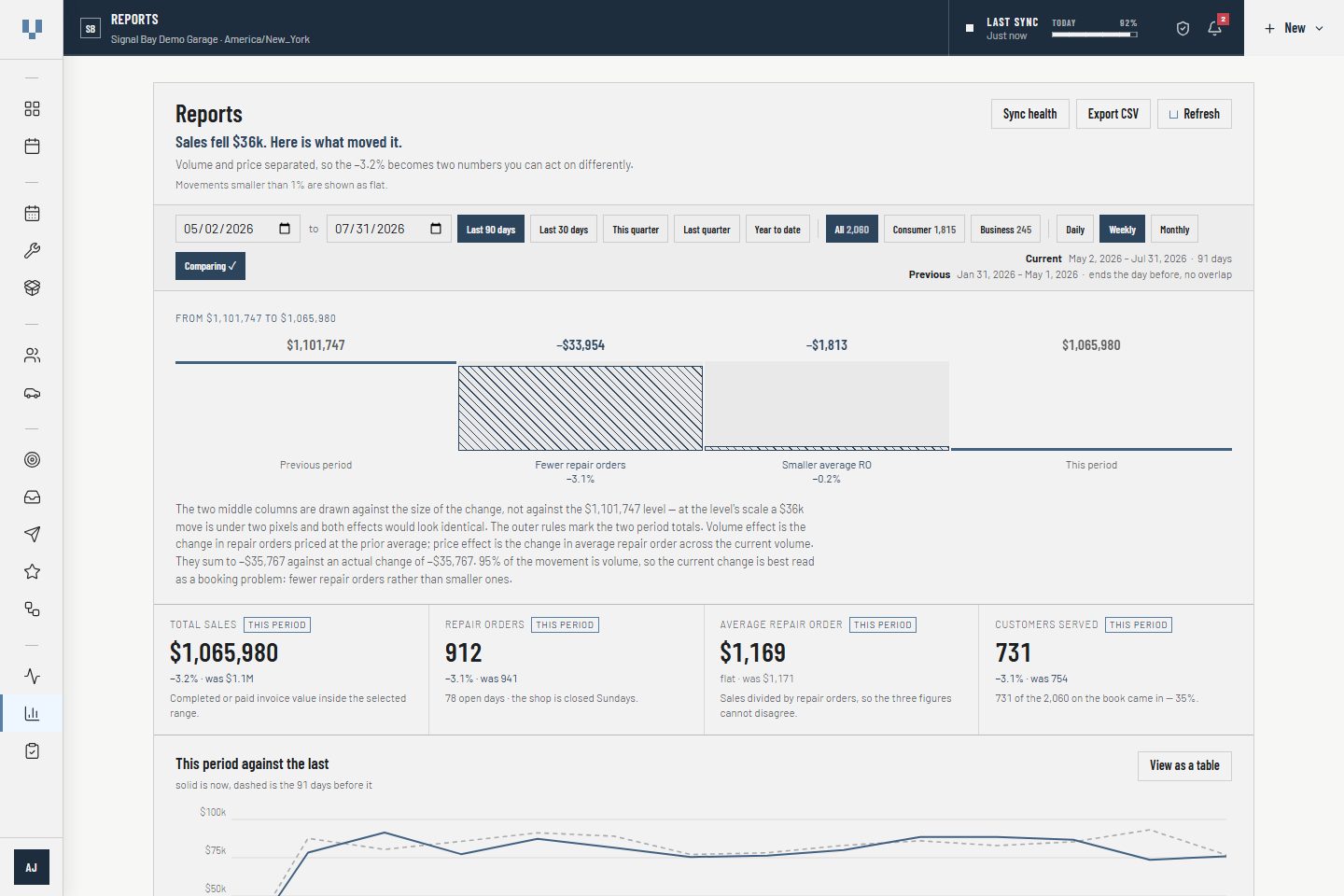Image resolution: width=1344 pixels, height=896 pixels.
Task: Filter to Business 245
Action: tap(1006, 230)
